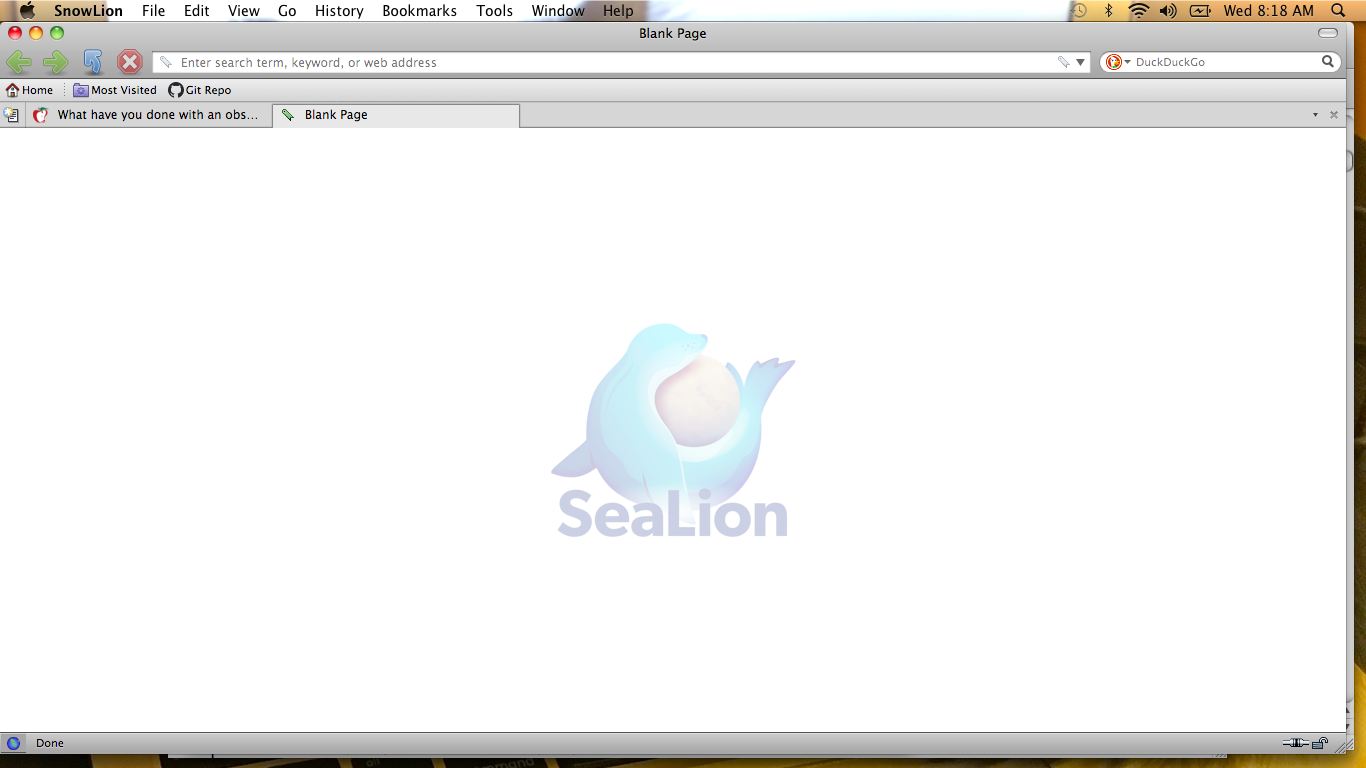
Task: Open the File menu
Action: click(153, 11)
